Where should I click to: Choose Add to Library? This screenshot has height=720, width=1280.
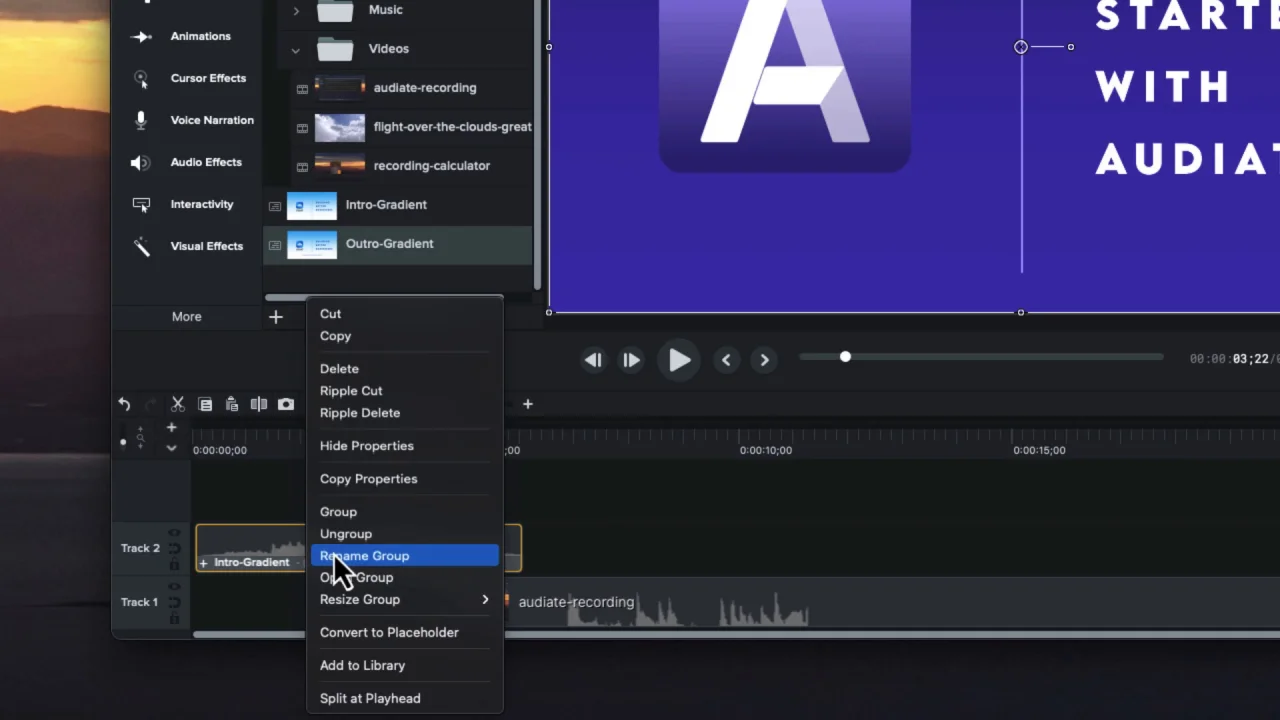point(362,666)
